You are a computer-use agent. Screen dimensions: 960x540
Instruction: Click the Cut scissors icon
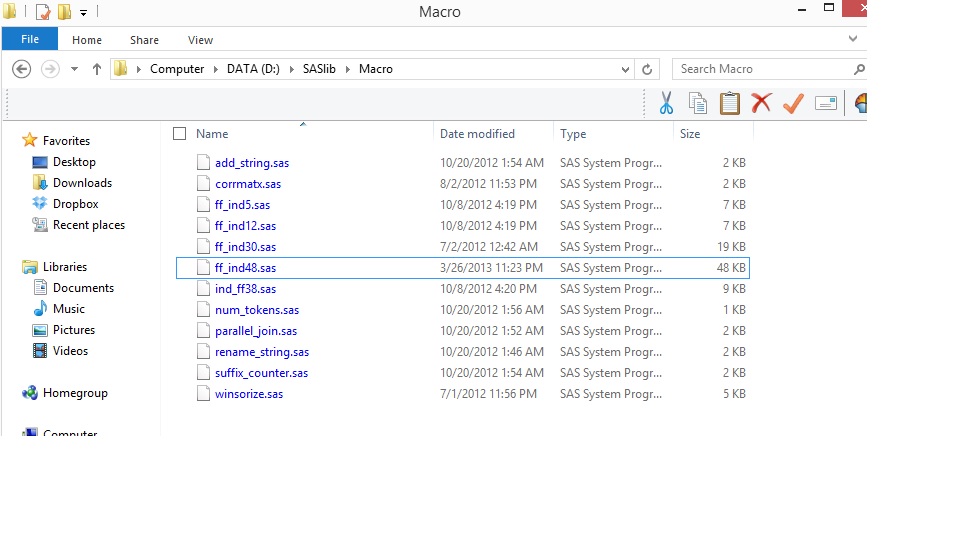point(666,103)
